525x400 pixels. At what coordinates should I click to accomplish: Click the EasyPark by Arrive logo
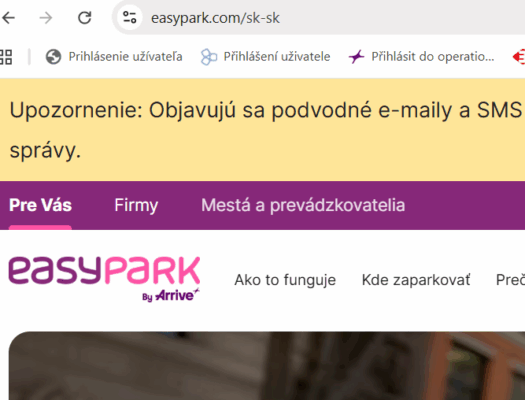click(x=104, y=279)
